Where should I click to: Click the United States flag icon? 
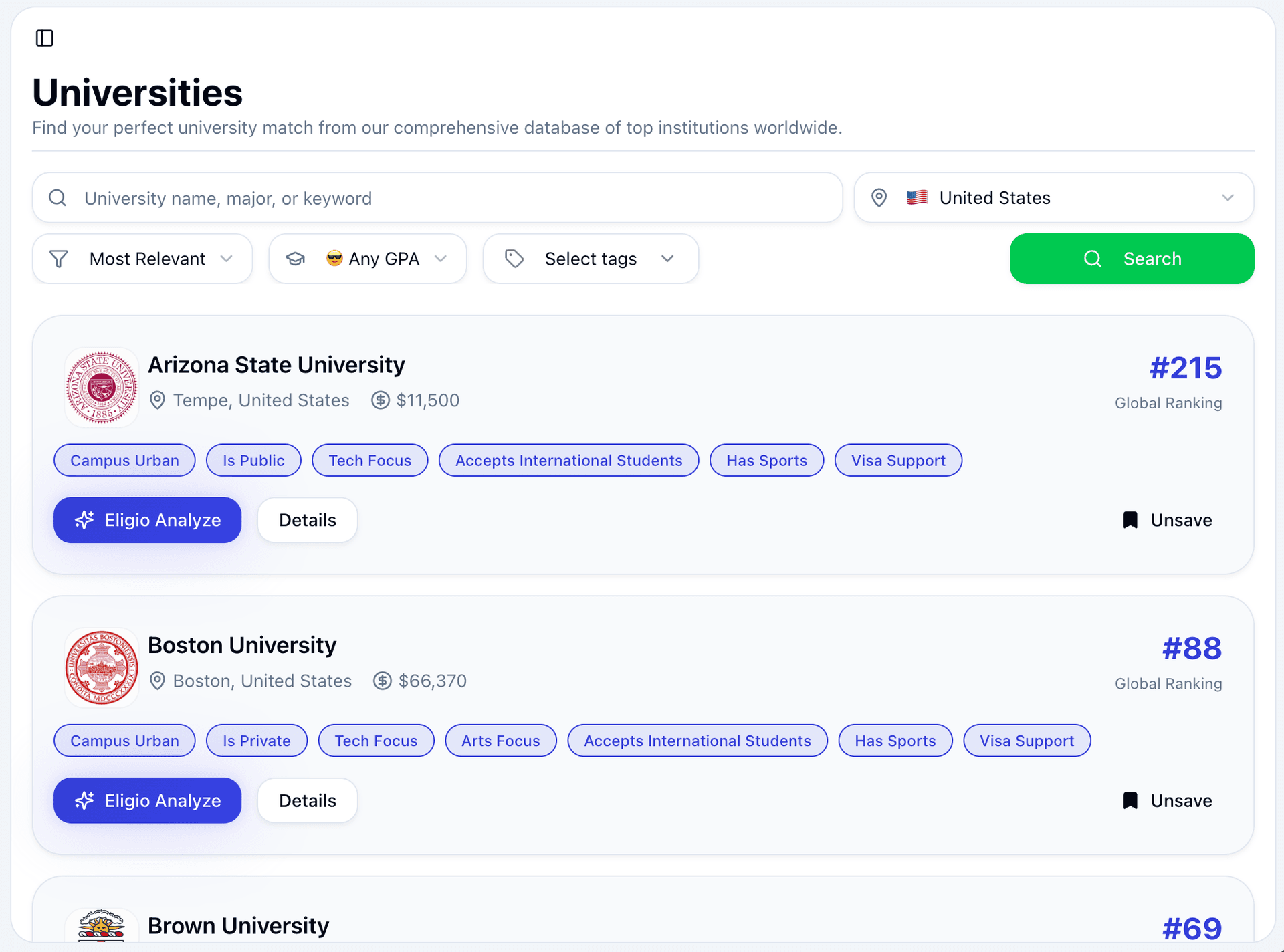(x=917, y=197)
